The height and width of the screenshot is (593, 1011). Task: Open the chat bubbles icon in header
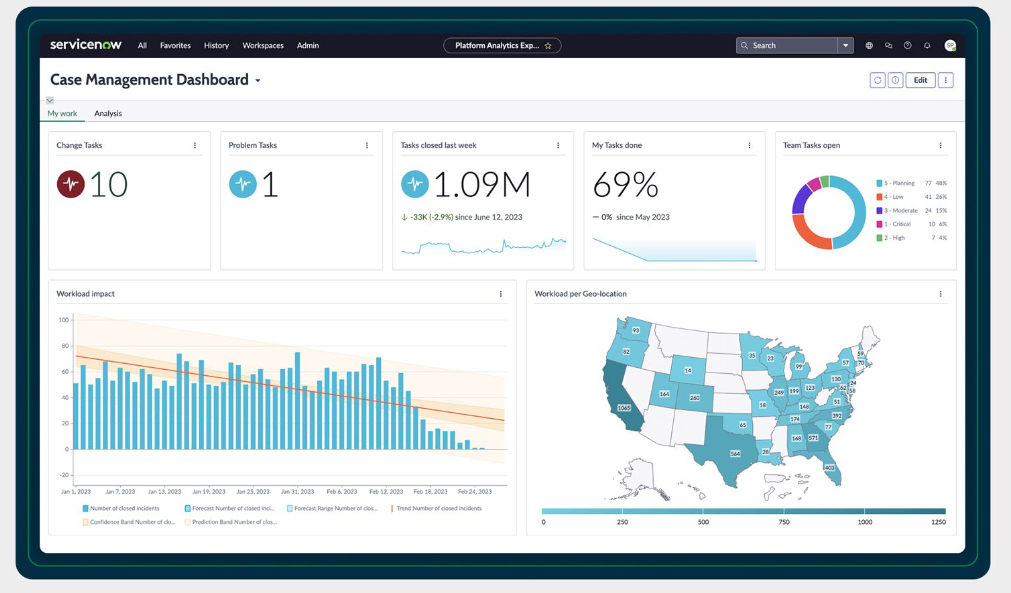(888, 46)
